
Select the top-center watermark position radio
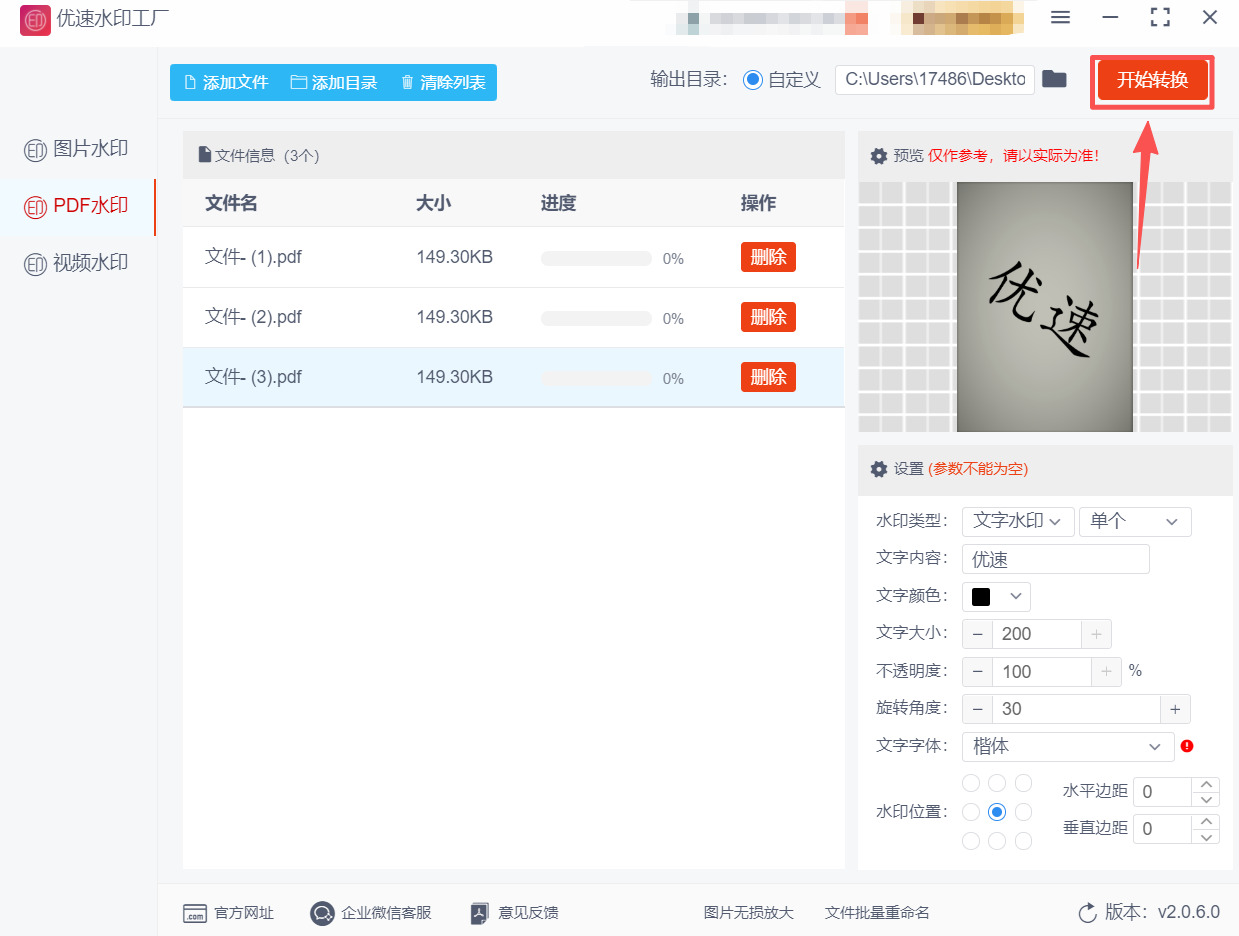point(997,783)
